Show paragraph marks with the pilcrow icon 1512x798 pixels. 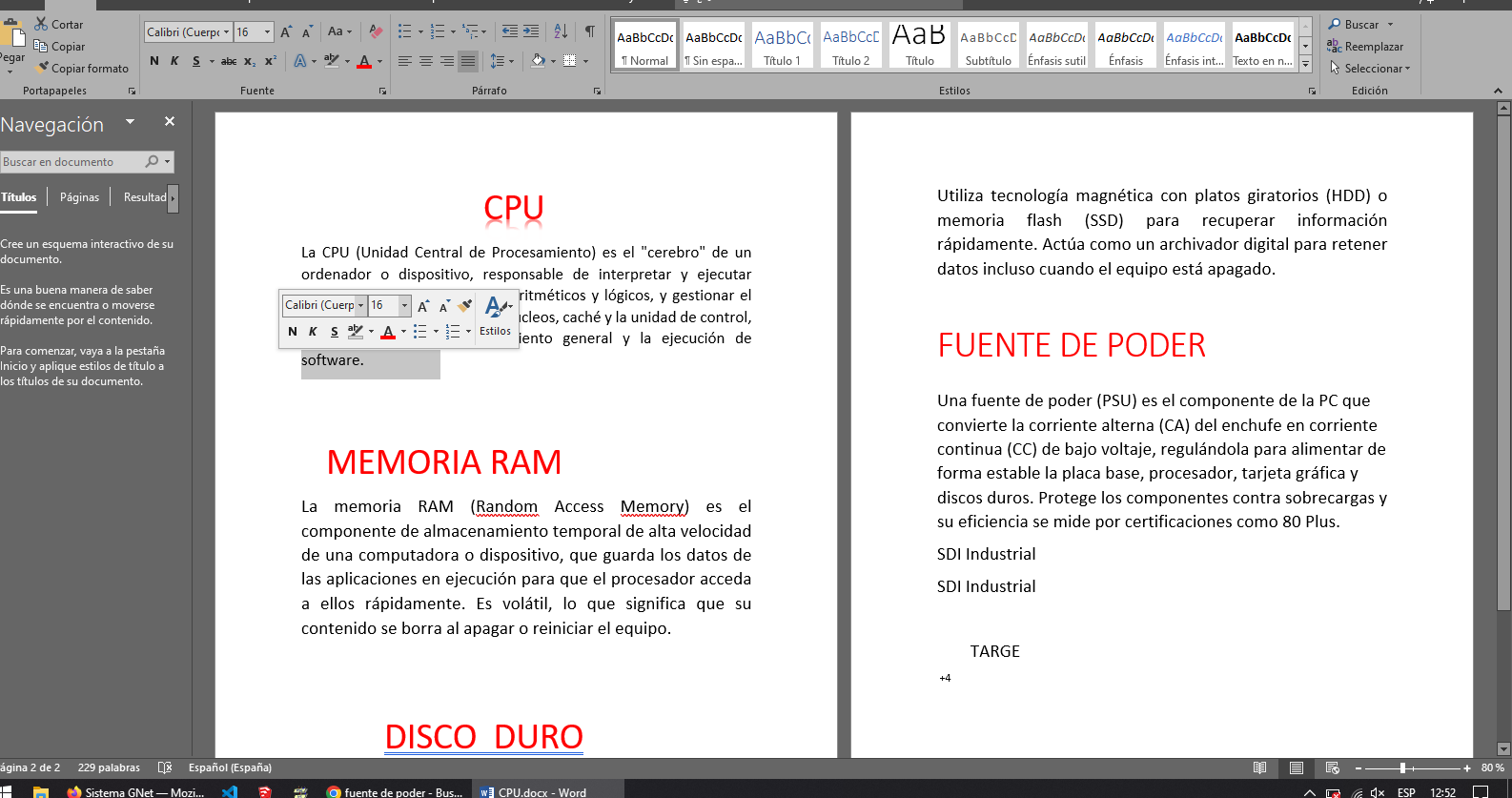(590, 31)
